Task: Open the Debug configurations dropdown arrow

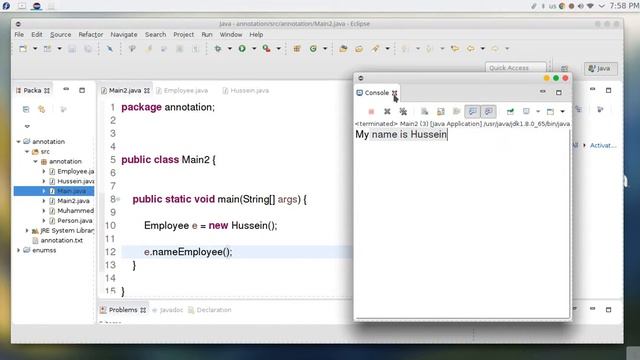Action: [230, 49]
